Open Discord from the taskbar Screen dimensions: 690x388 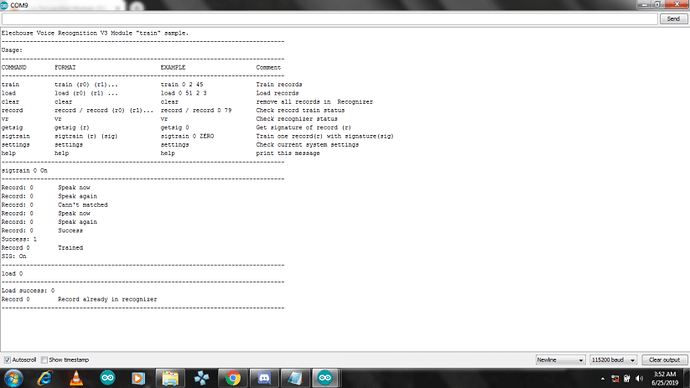(x=264, y=378)
